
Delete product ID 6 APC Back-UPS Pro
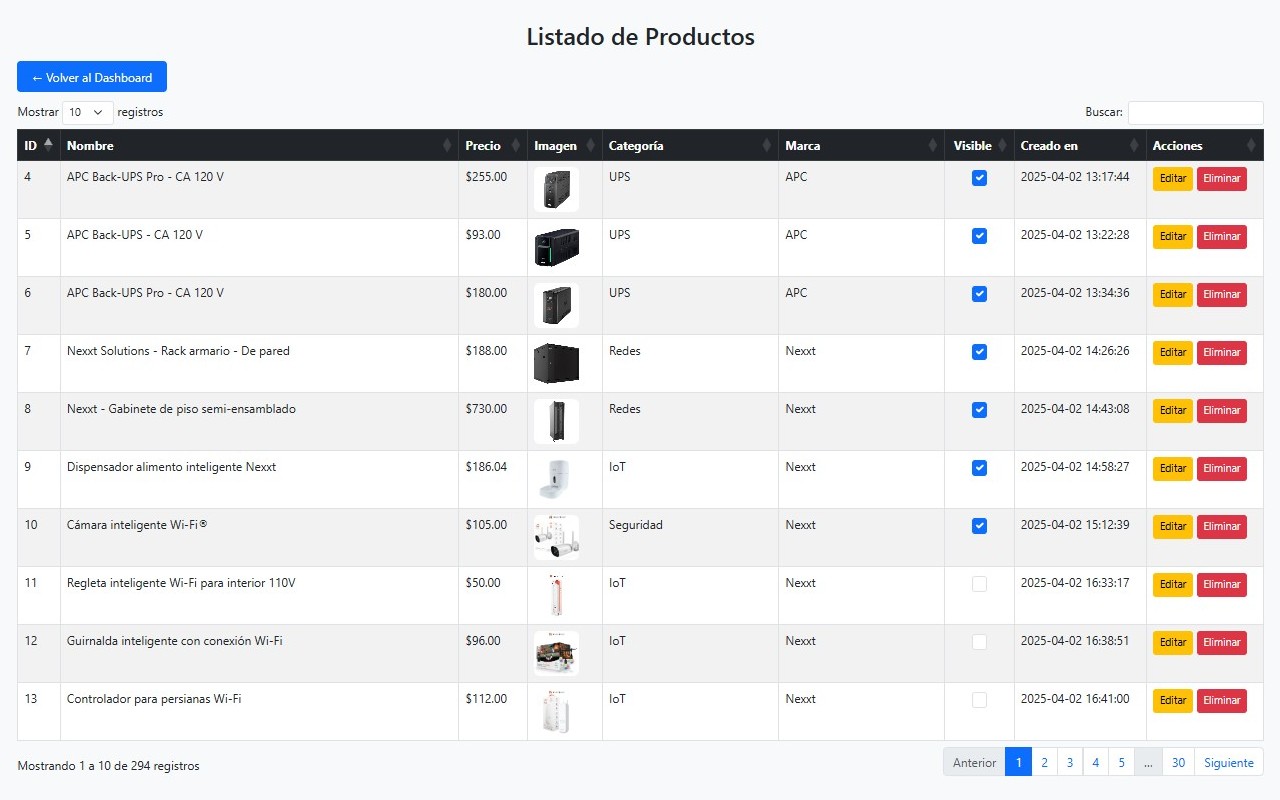click(x=1222, y=295)
